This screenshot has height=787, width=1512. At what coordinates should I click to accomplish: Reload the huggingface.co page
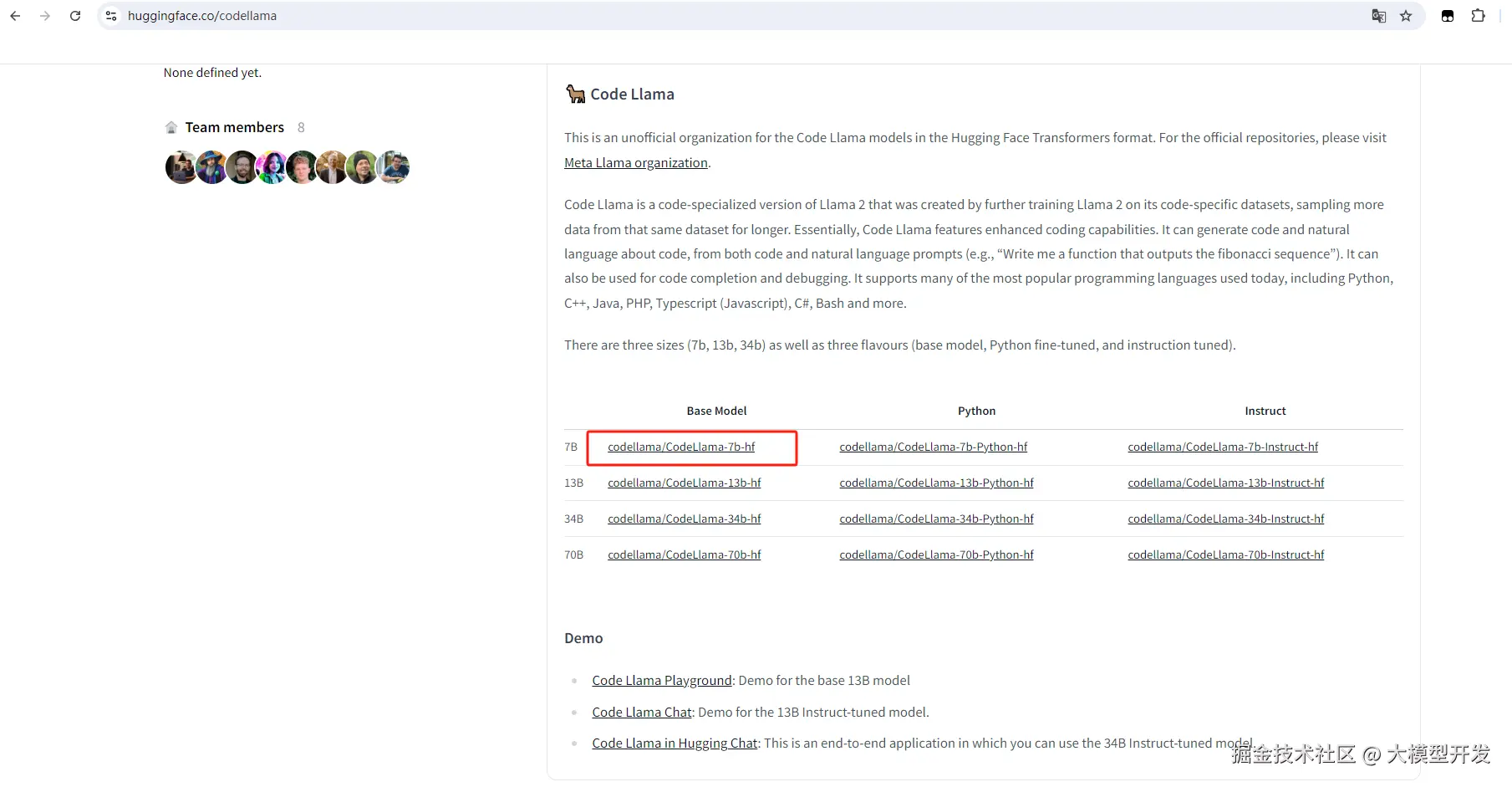click(x=75, y=16)
